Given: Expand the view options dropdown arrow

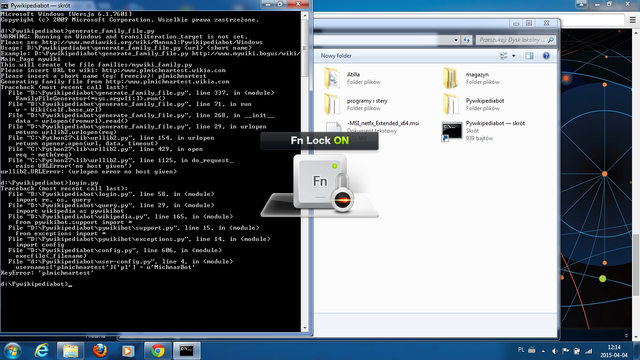Looking at the screenshot, I should (513, 56).
